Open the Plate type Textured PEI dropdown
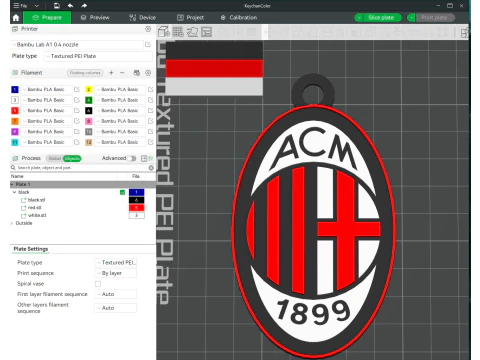Image resolution: width=480 pixels, height=360 pixels. coord(98,56)
